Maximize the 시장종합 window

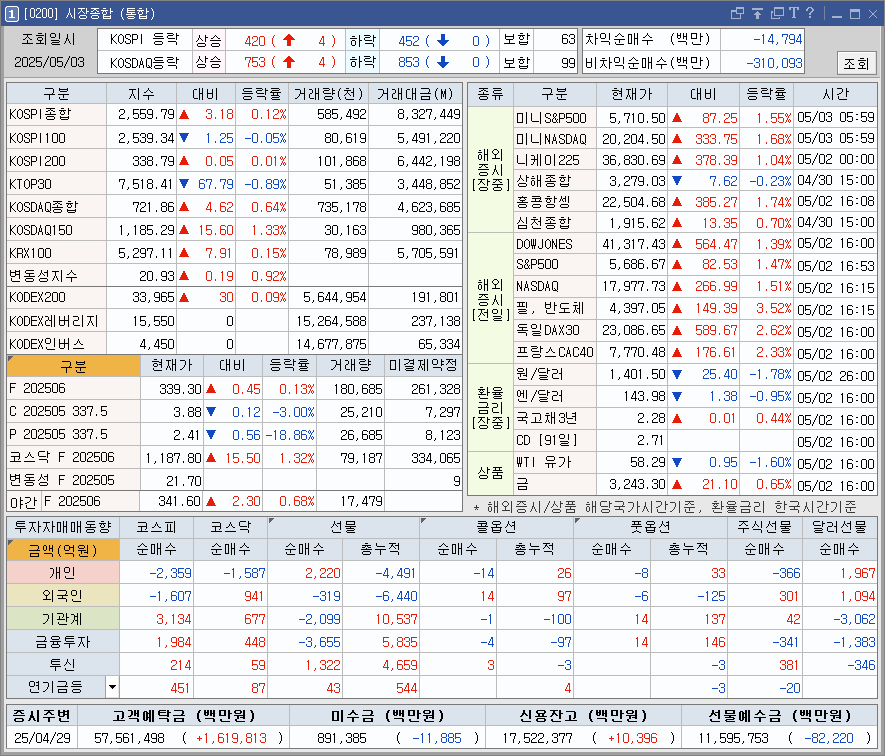tap(855, 14)
